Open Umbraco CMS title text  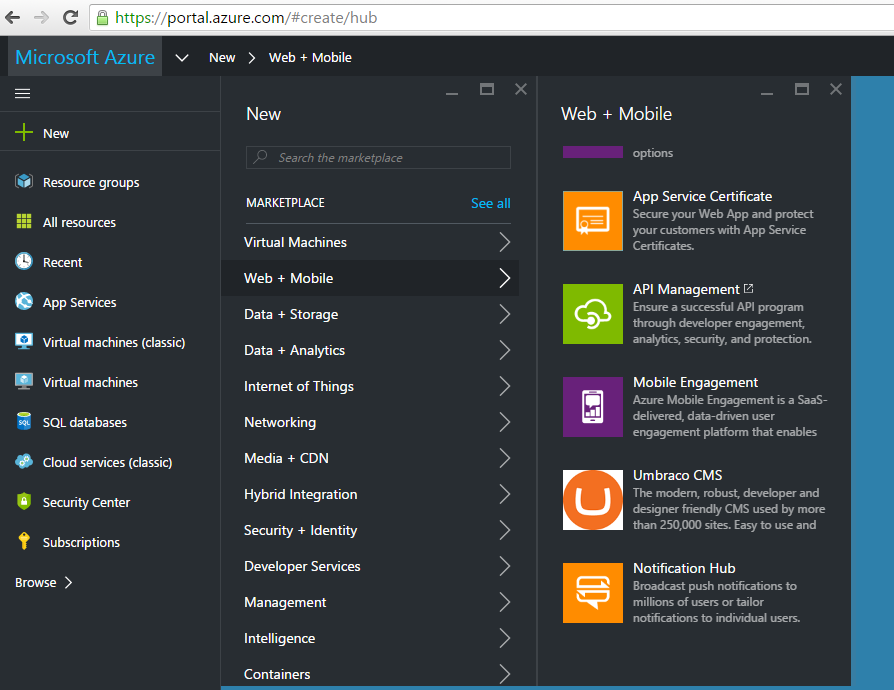[x=677, y=475]
